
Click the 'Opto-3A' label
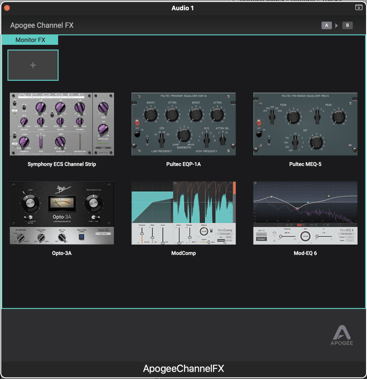tap(62, 253)
